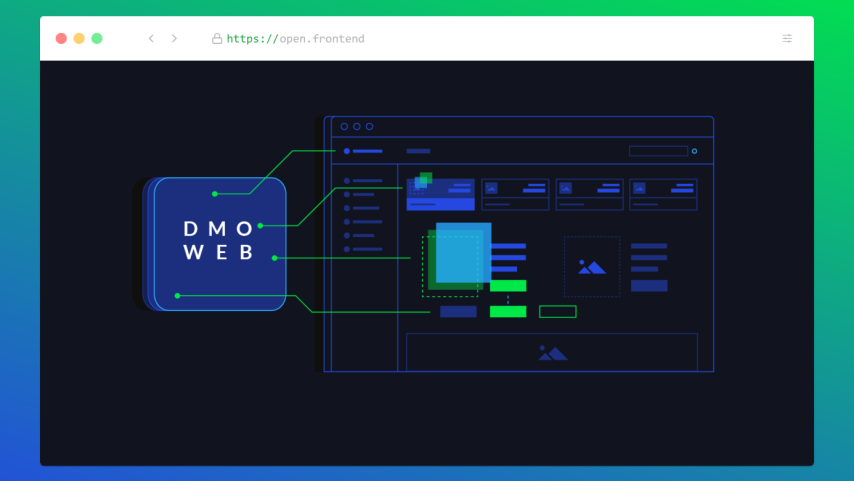Select the fourth wireframe card on the right
This screenshot has height=481, width=854.
(662, 194)
